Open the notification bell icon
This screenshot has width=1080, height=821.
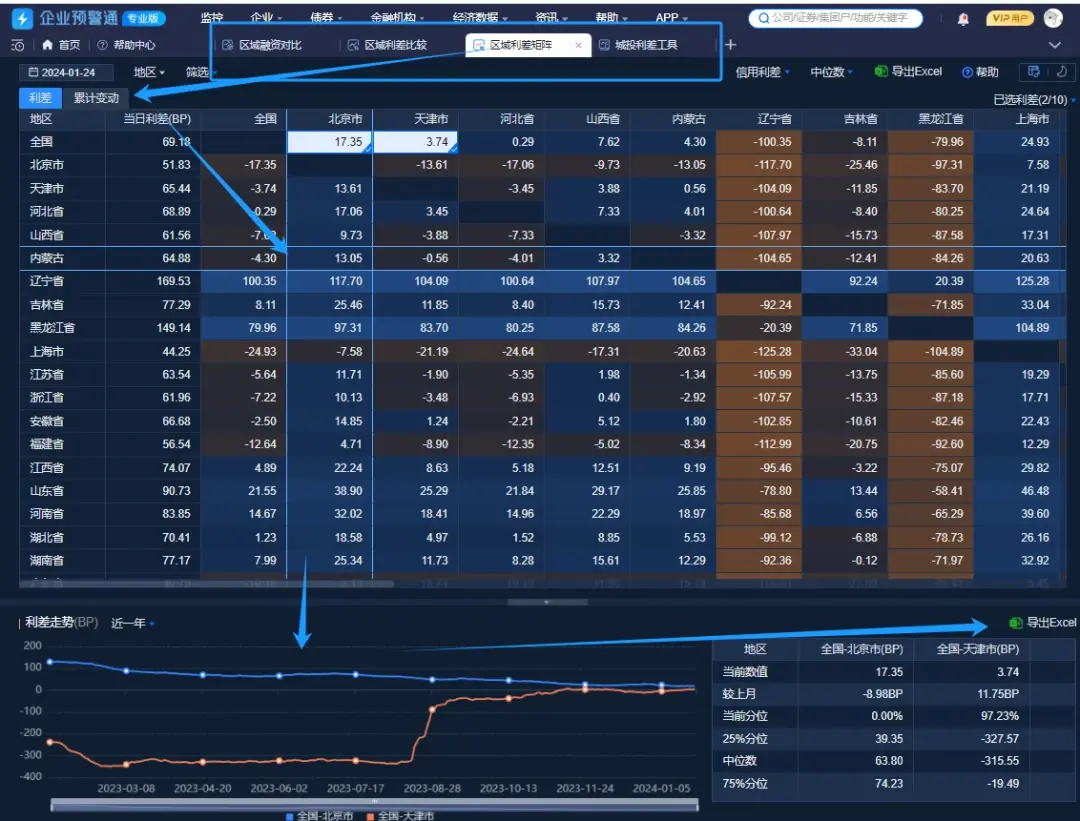tap(963, 19)
